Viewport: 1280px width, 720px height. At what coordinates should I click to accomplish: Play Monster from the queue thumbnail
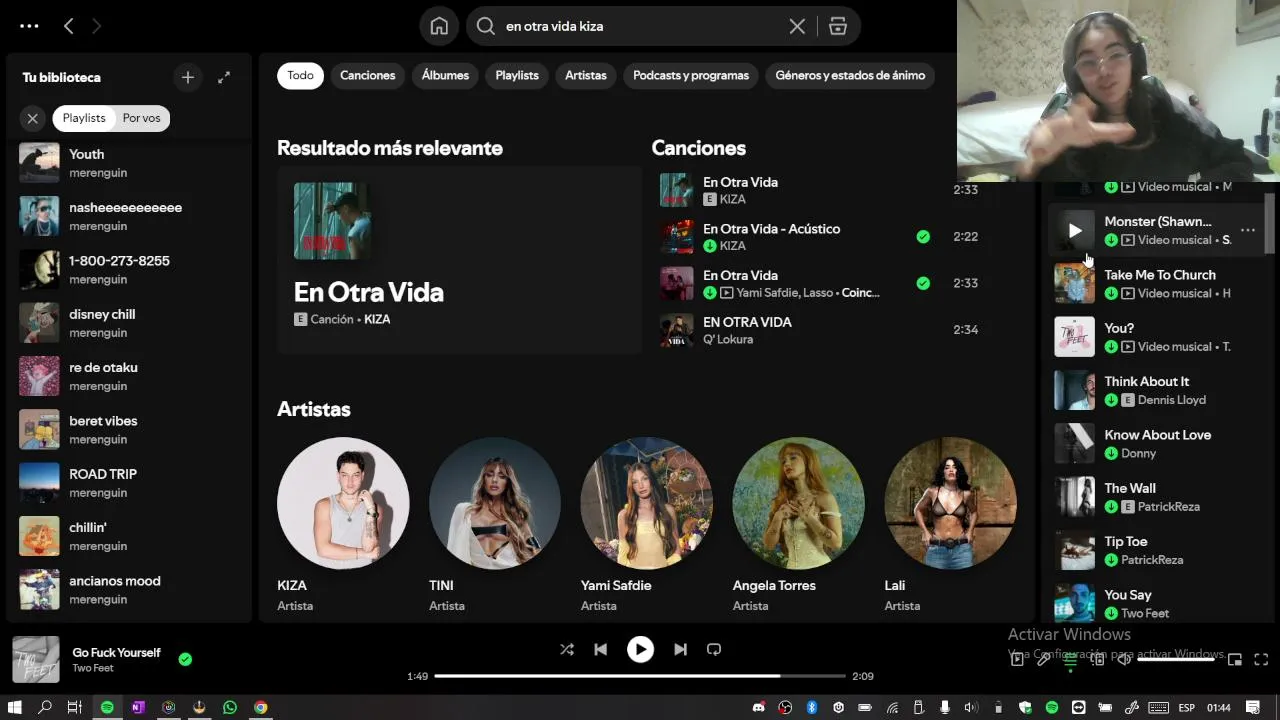coord(1075,230)
